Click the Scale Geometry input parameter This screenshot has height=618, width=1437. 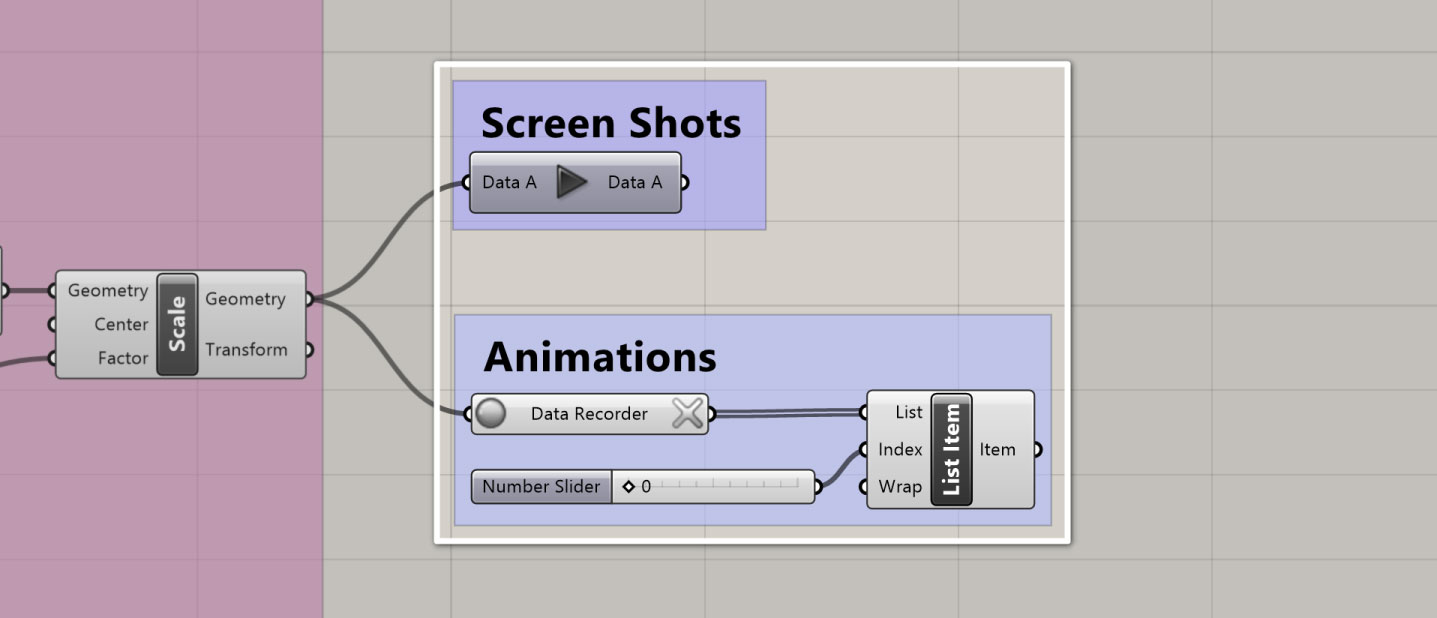tap(107, 291)
